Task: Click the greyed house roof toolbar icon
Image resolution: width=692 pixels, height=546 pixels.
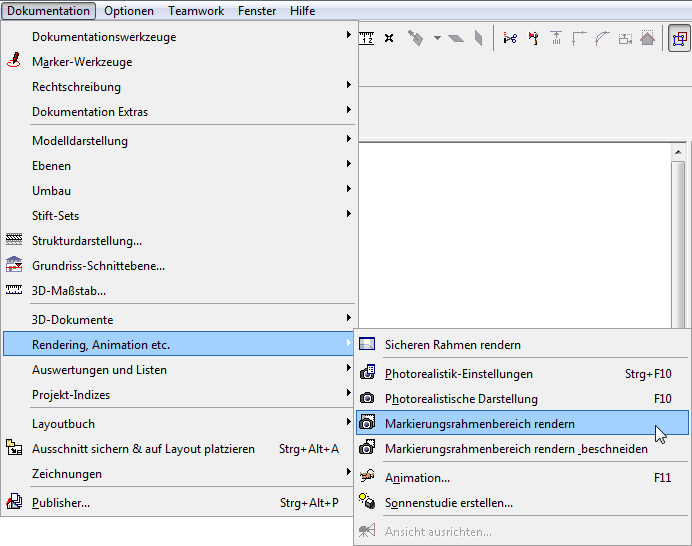Action: tap(647, 38)
